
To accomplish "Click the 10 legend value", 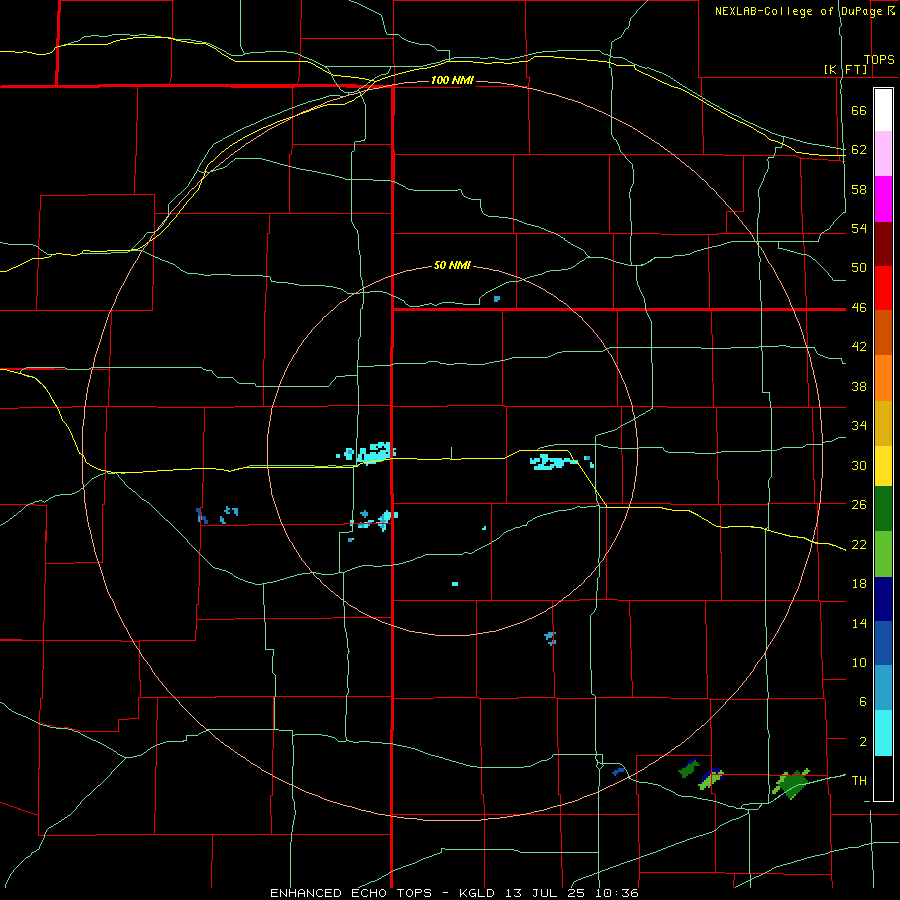I will [859, 663].
